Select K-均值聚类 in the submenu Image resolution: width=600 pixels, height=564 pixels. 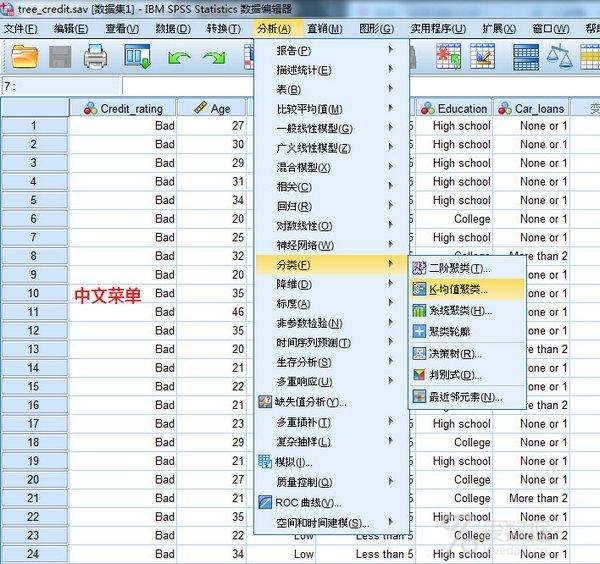click(x=466, y=289)
